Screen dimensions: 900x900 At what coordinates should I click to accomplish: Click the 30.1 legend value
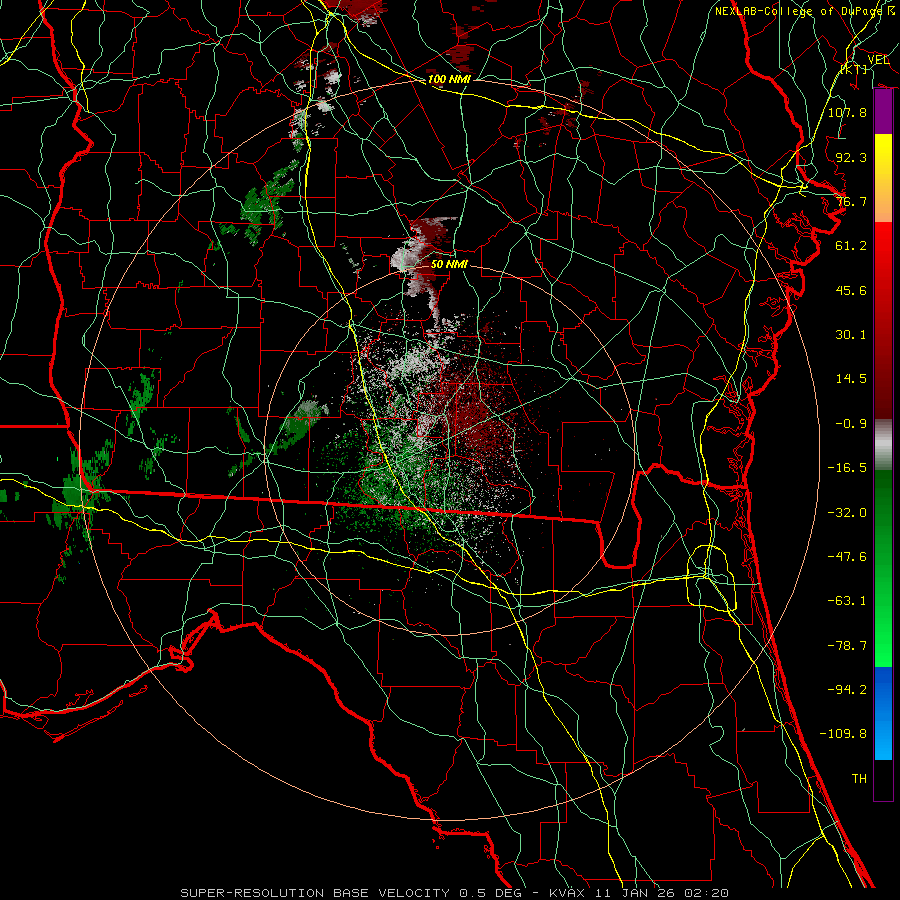click(x=851, y=335)
